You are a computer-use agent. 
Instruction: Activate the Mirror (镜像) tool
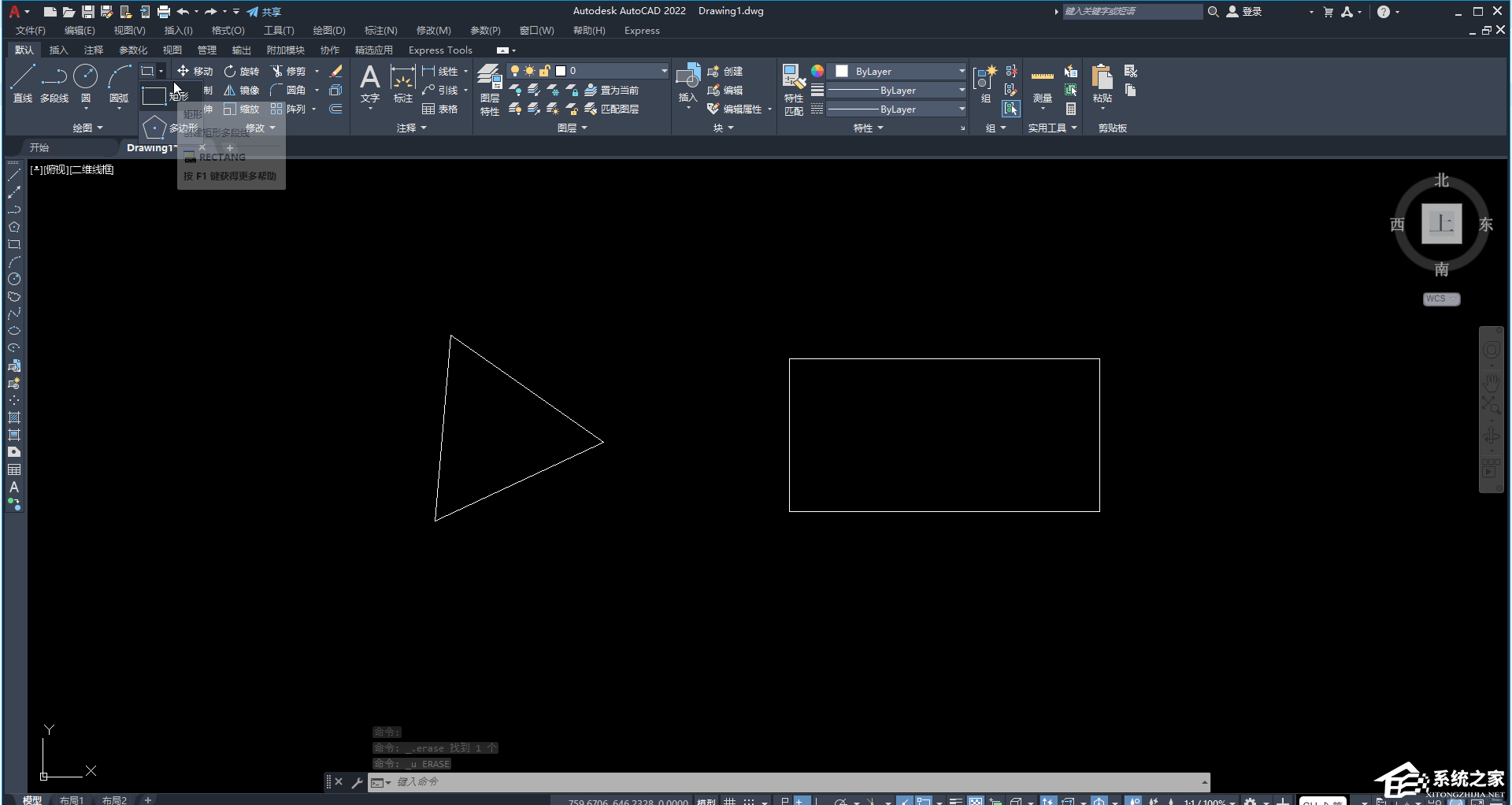[241, 90]
